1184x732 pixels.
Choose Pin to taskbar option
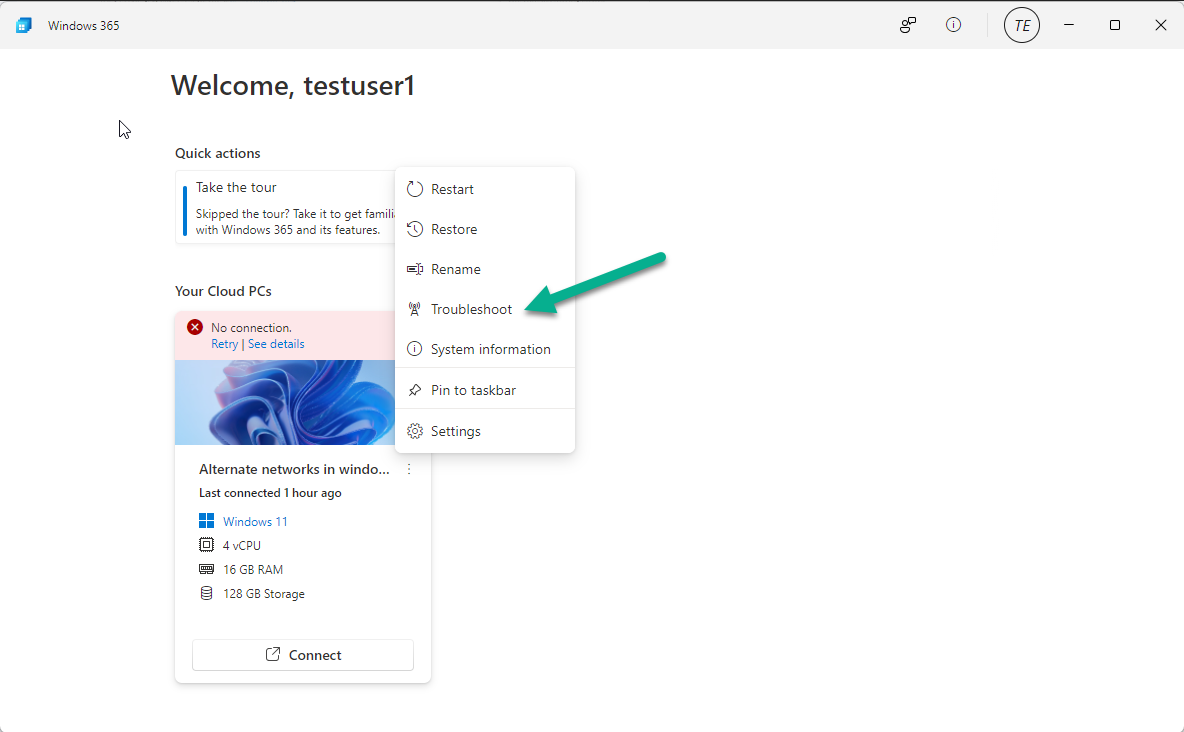[473, 390]
